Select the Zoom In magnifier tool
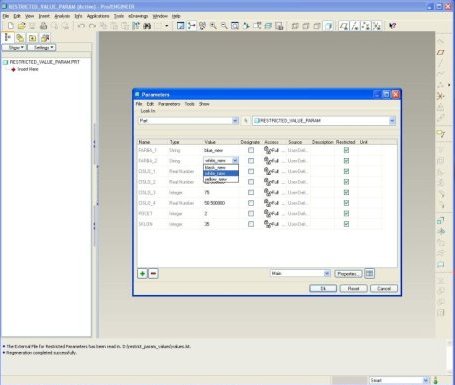 [213, 26]
